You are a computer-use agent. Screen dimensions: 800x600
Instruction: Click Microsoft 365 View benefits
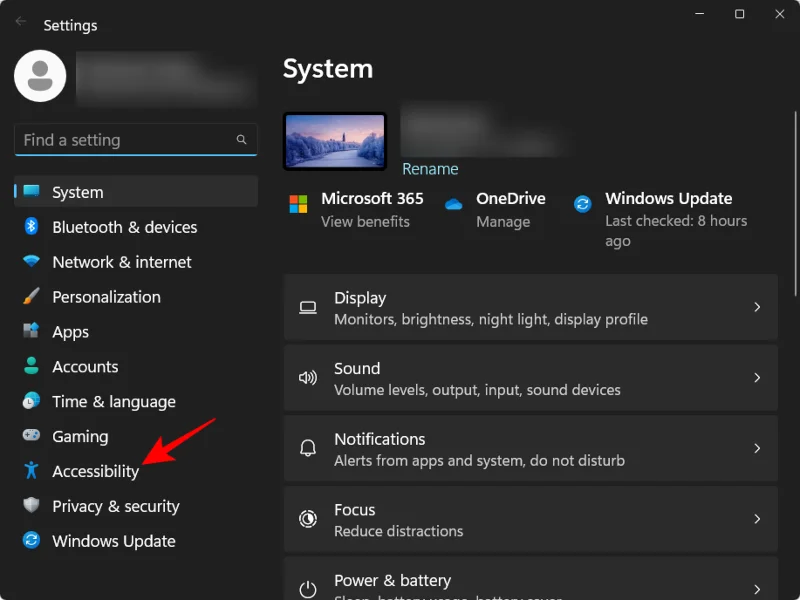pyautogui.click(x=365, y=221)
